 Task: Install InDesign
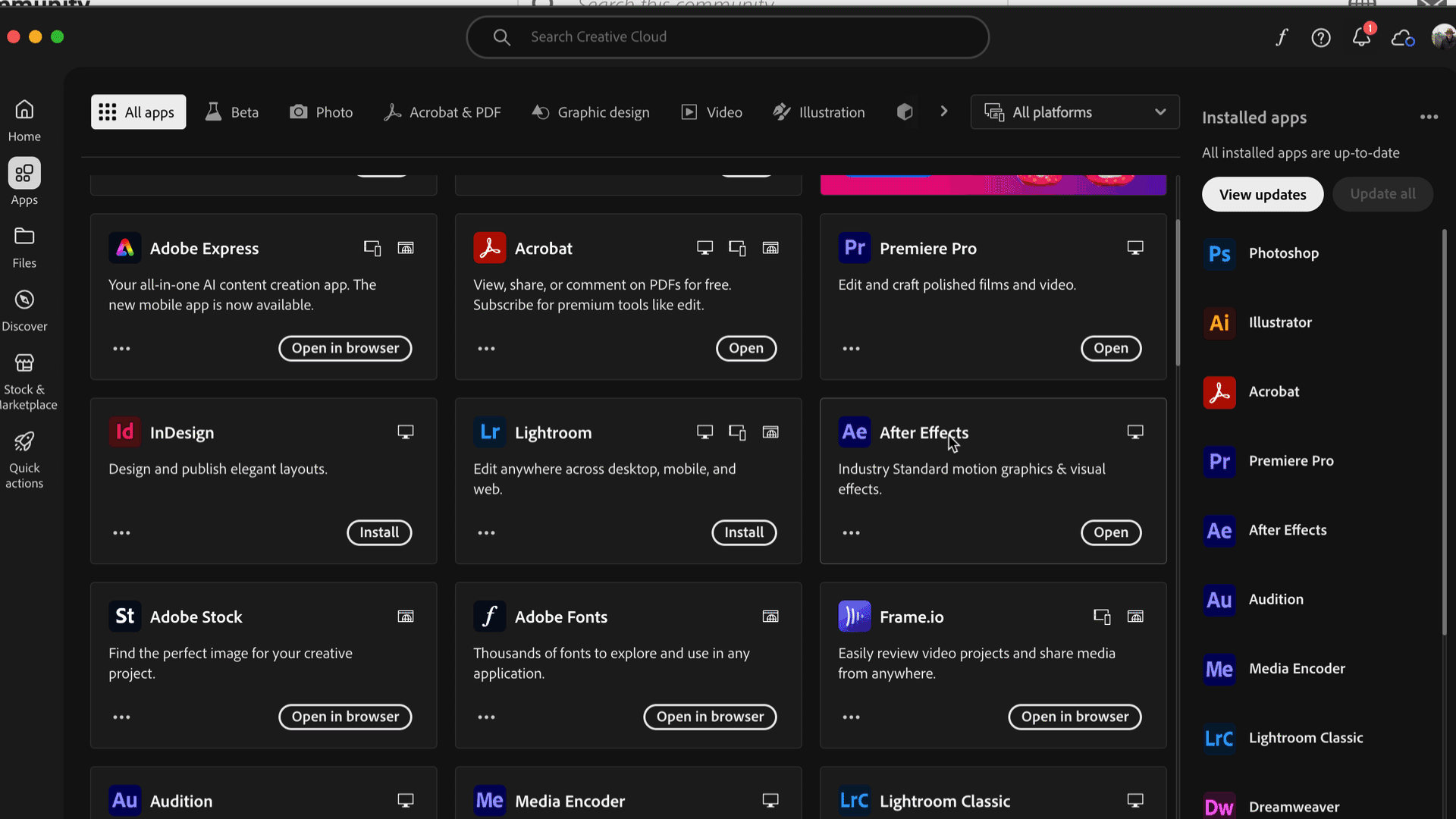379,532
